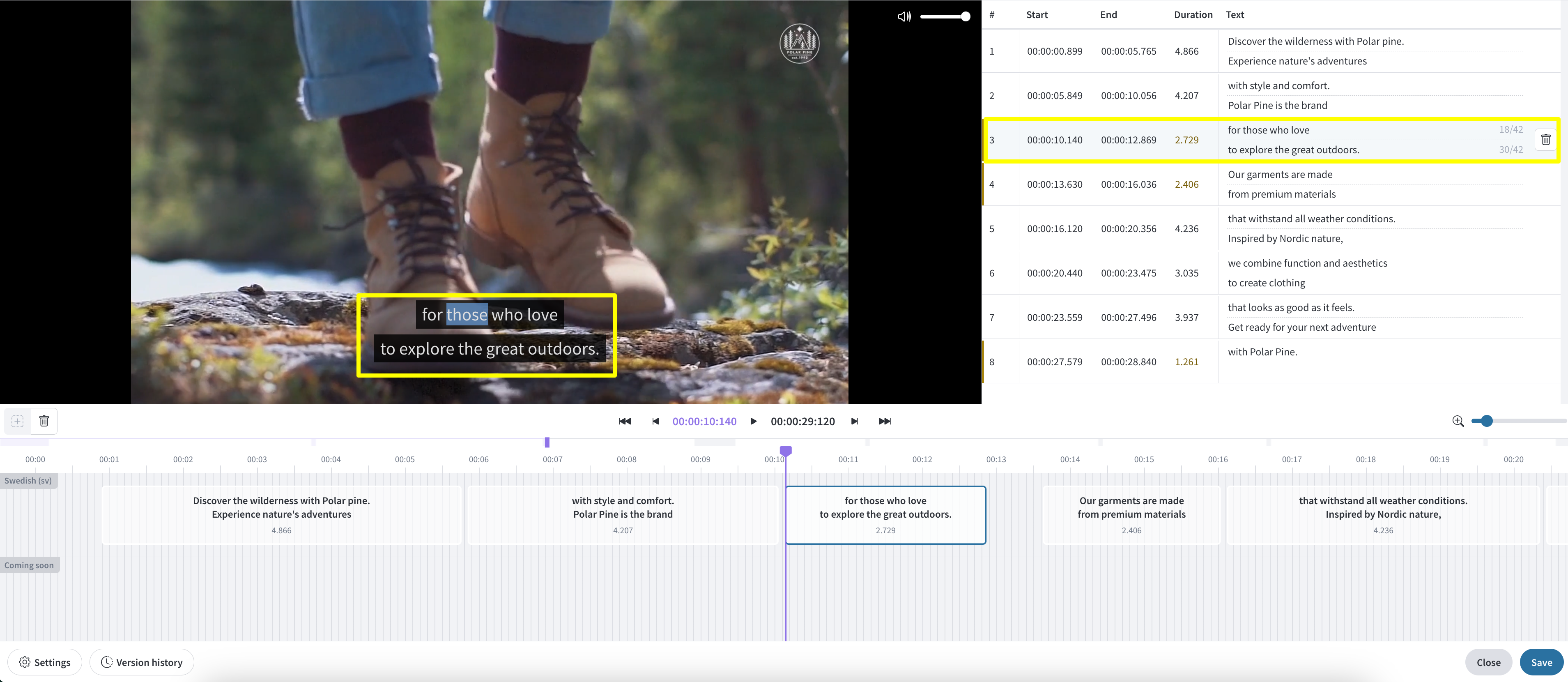Edit text 'Discover the wilderness with Polar pine.'
Viewport: 1568px width, 682px height.
[x=1316, y=41]
